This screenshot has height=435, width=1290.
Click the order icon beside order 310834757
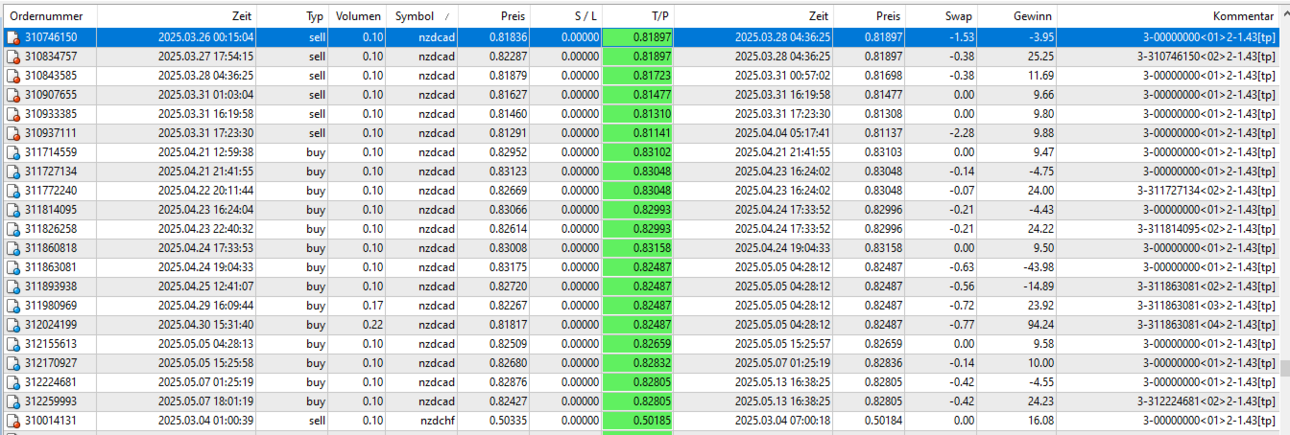(x=13, y=57)
